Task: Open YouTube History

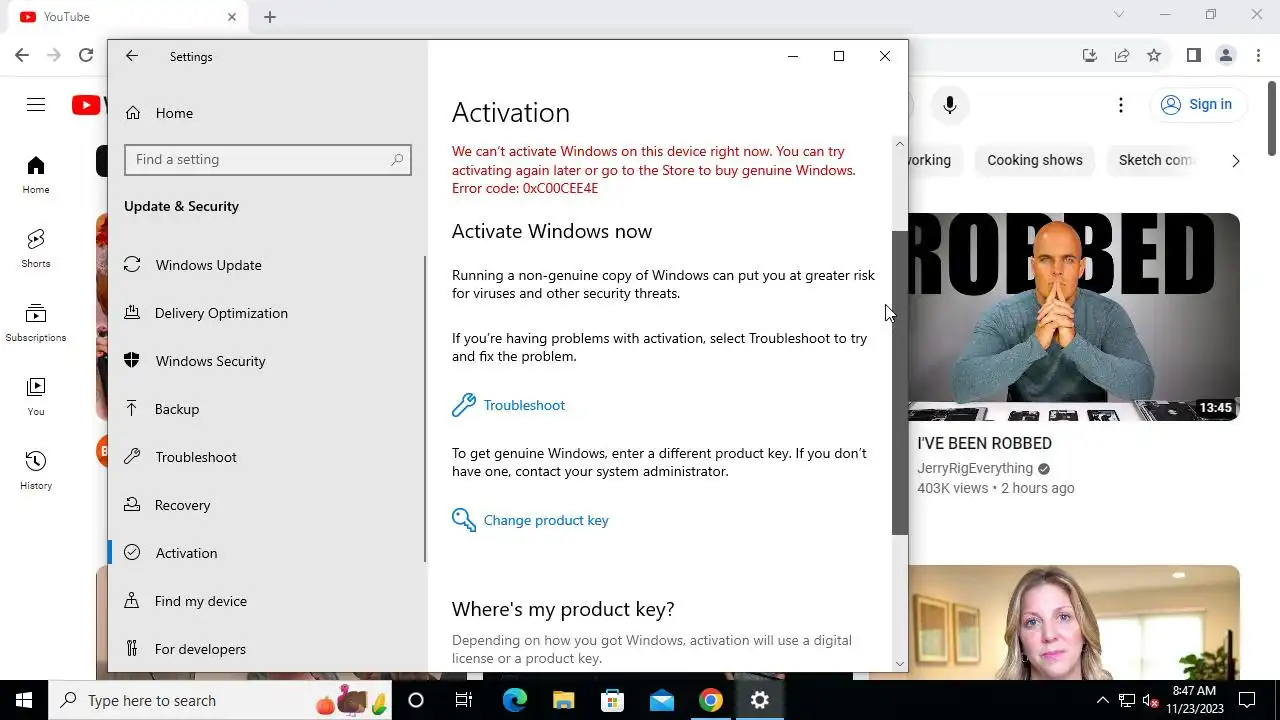Action: click(x=36, y=471)
